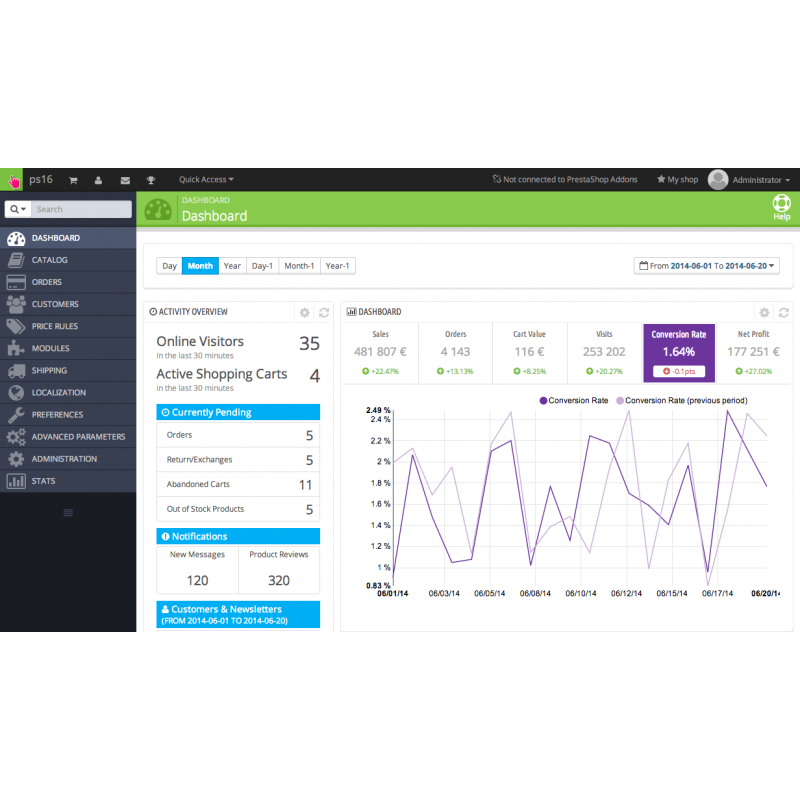
Task: Open the date range picker
Action: (706, 265)
